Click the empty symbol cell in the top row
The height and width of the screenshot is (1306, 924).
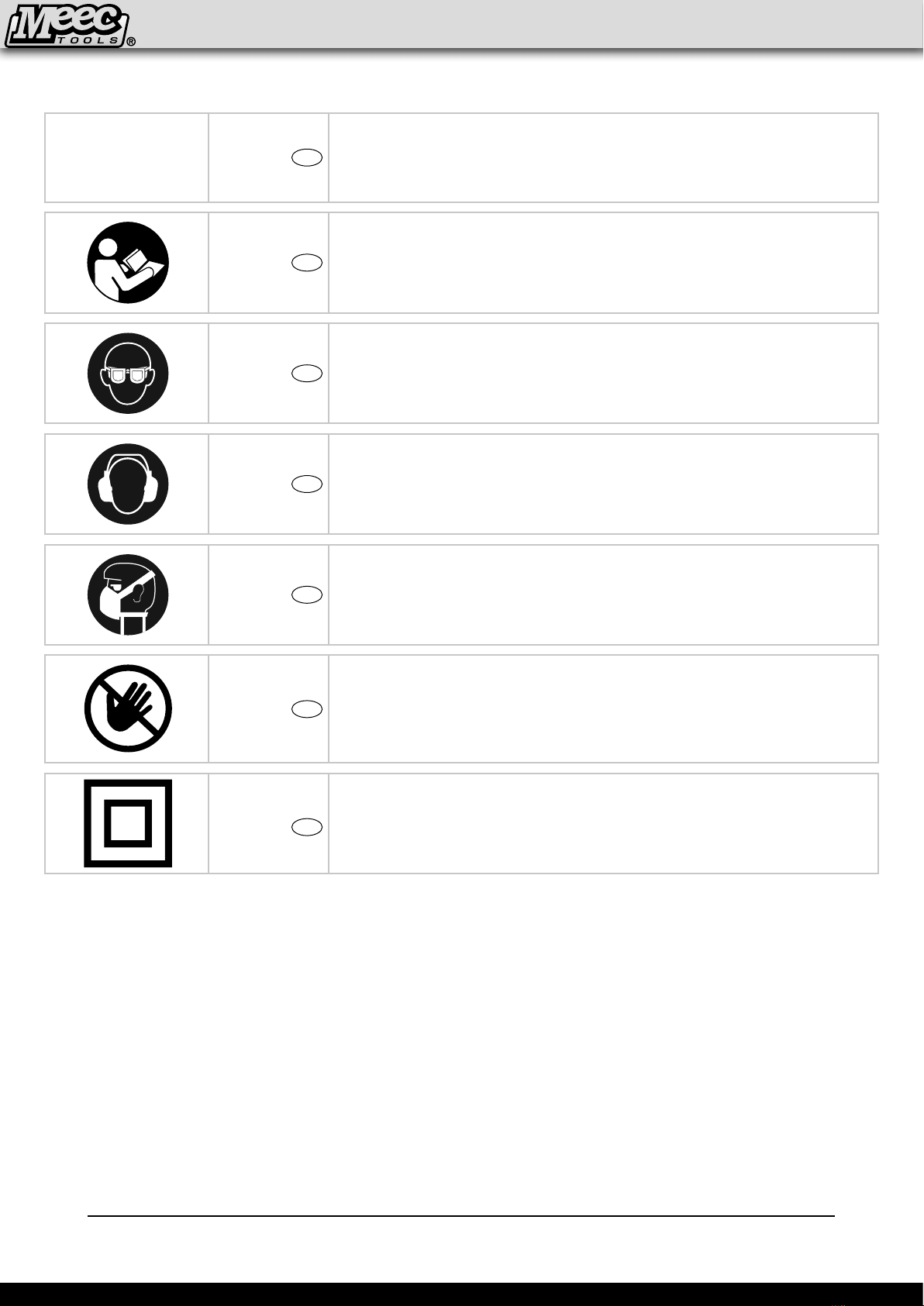(x=127, y=158)
